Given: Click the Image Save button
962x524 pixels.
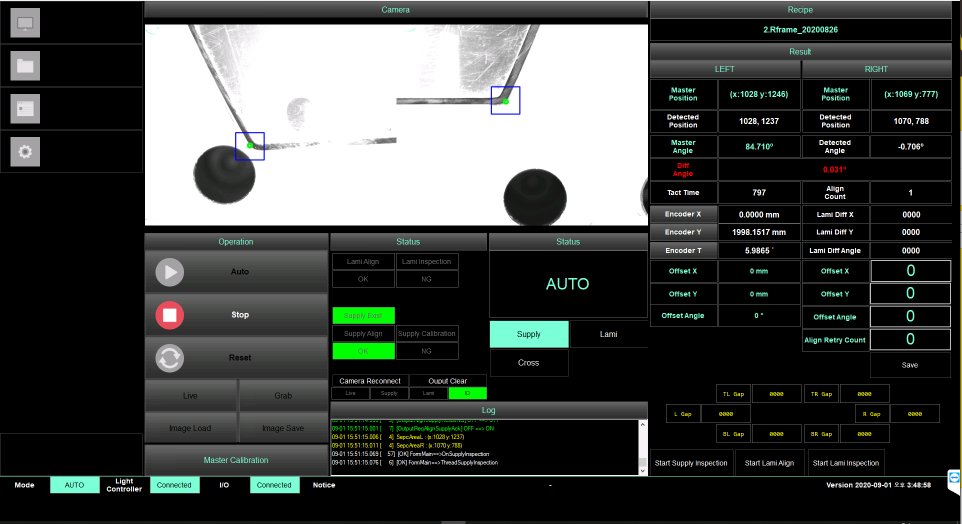Looking at the screenshot, I should point(283,428).
